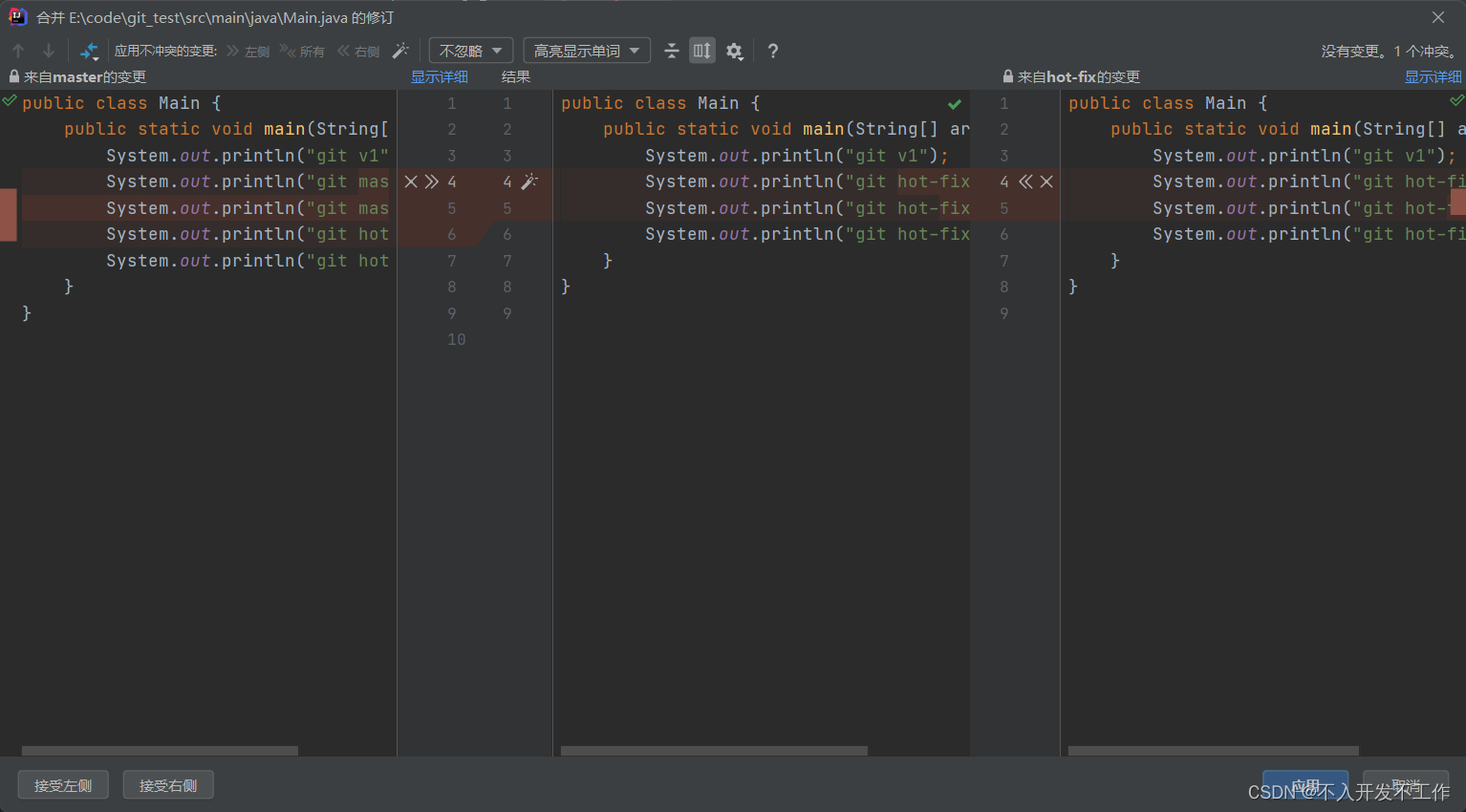The image size is (1466, 812).
Task: Go to previous difference with up arrow
Action: (18, 51)
